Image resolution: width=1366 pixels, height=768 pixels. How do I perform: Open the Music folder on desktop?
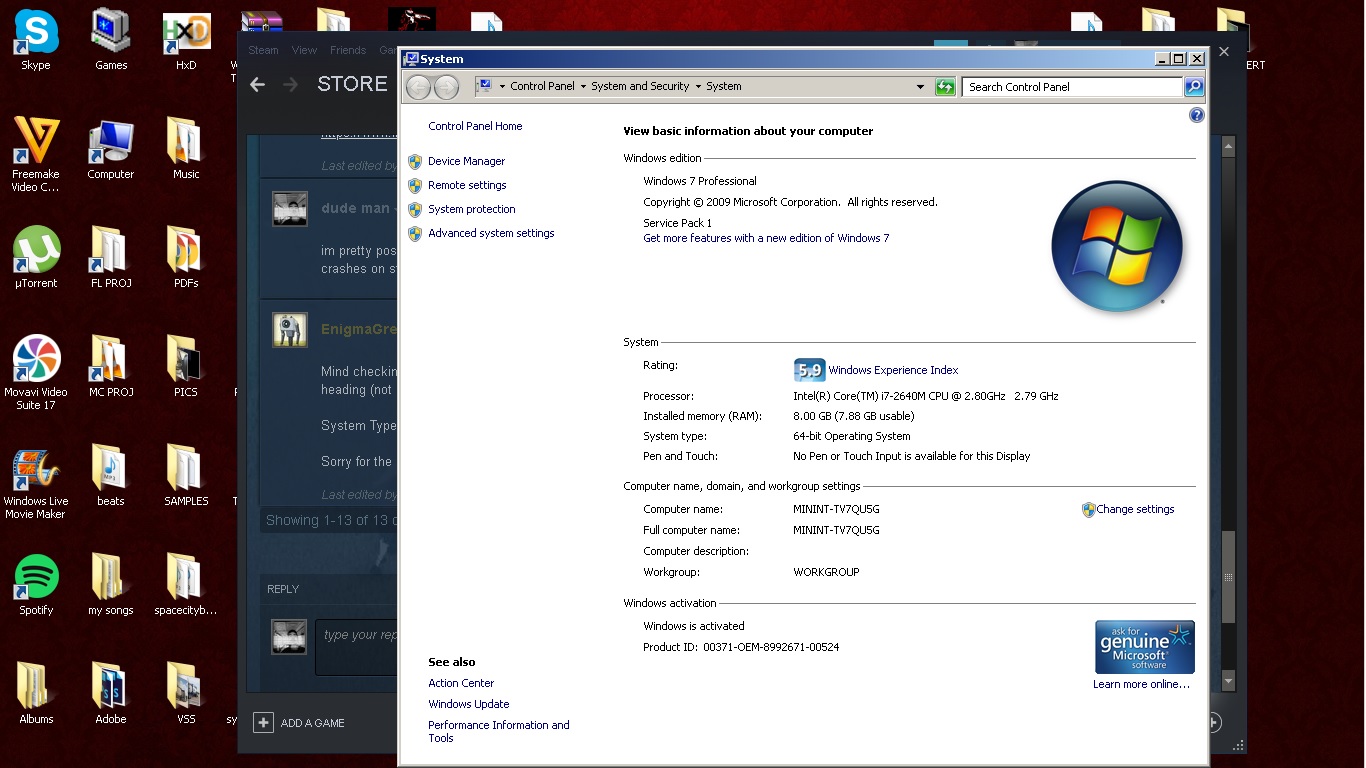click(186, 150)
